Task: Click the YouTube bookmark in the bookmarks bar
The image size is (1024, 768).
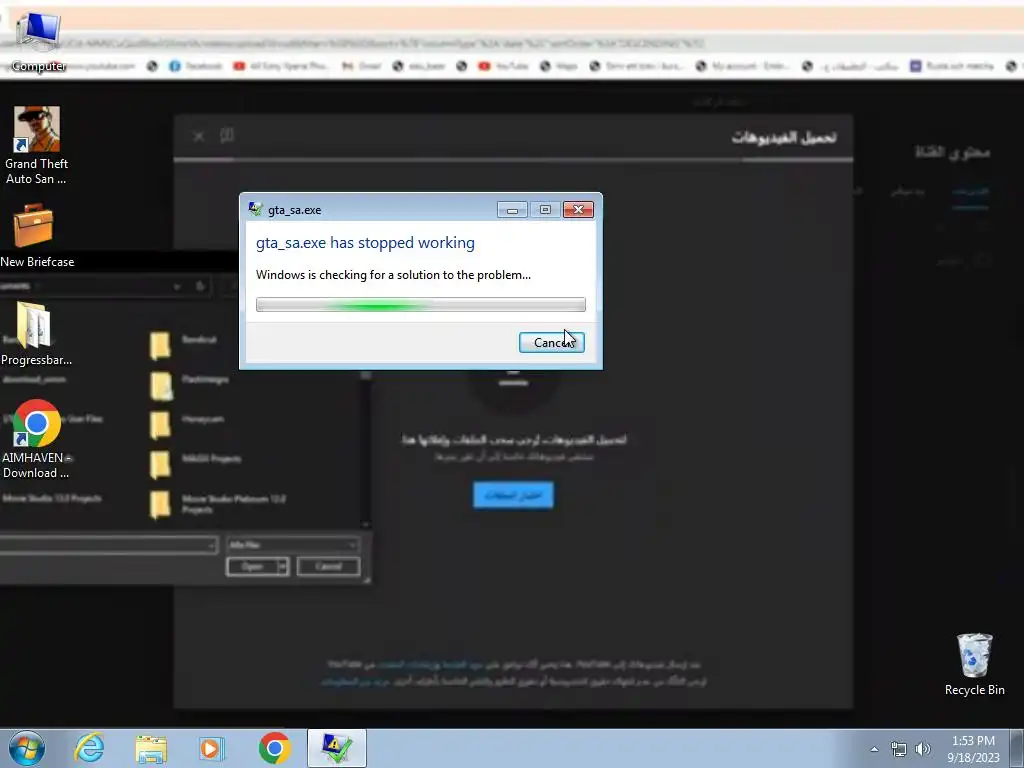Action: pyautogui.click(x=504, y=66)
